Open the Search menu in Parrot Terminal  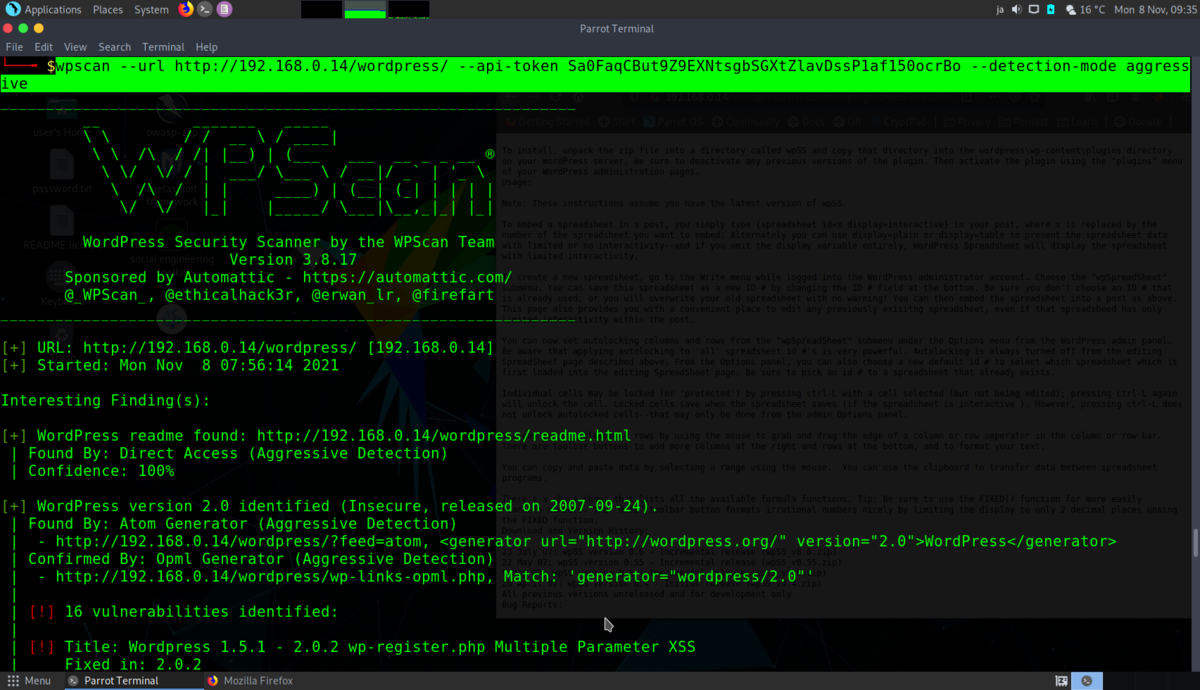[x=114, y=47]
